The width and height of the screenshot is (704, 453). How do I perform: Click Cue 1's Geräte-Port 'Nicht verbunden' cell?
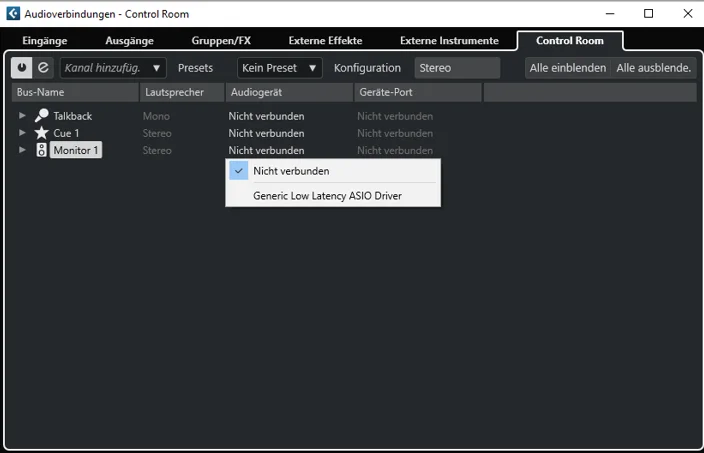[x=395, y=133]
